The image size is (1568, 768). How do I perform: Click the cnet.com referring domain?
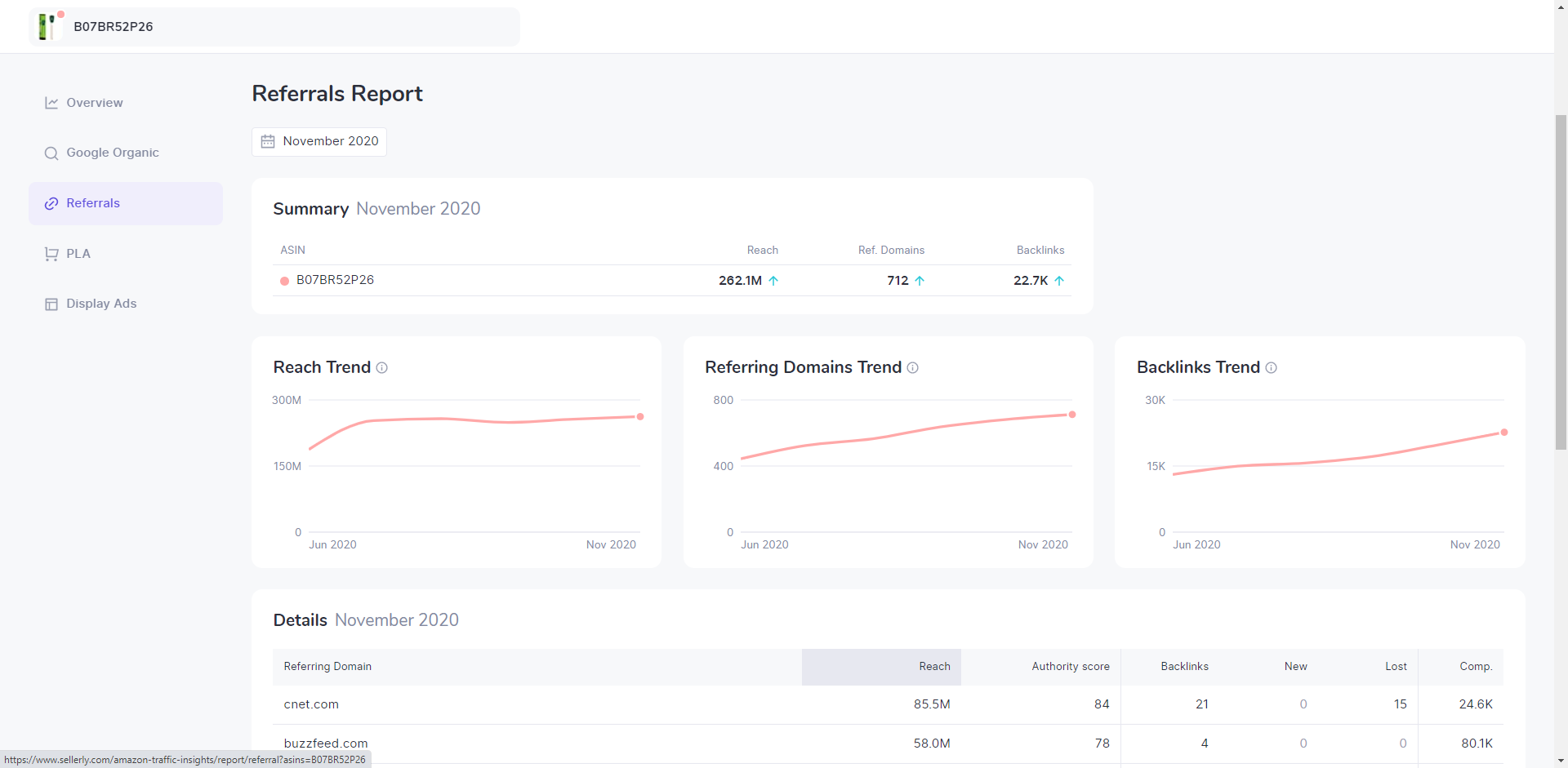tap(311, 704)
